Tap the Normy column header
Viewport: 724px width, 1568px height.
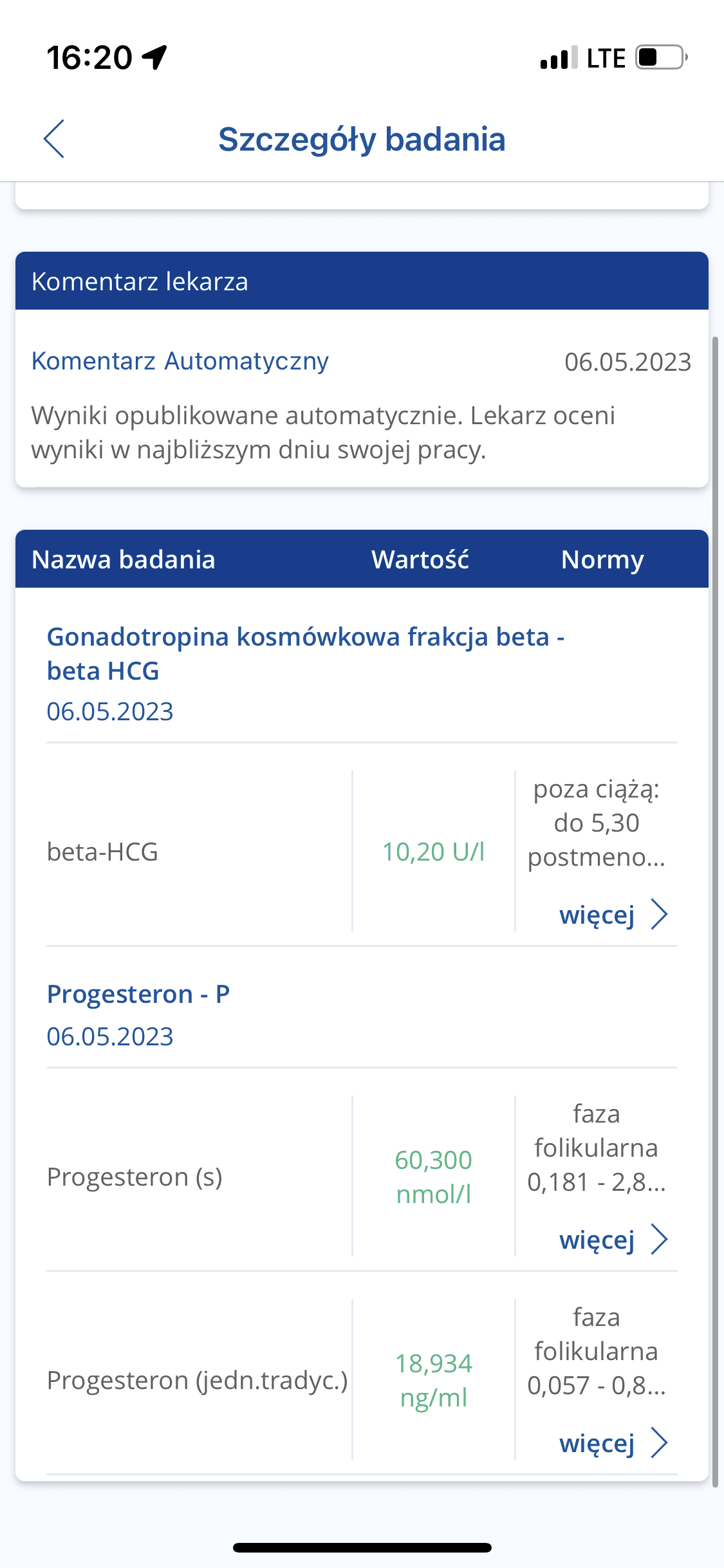point(602,559)
